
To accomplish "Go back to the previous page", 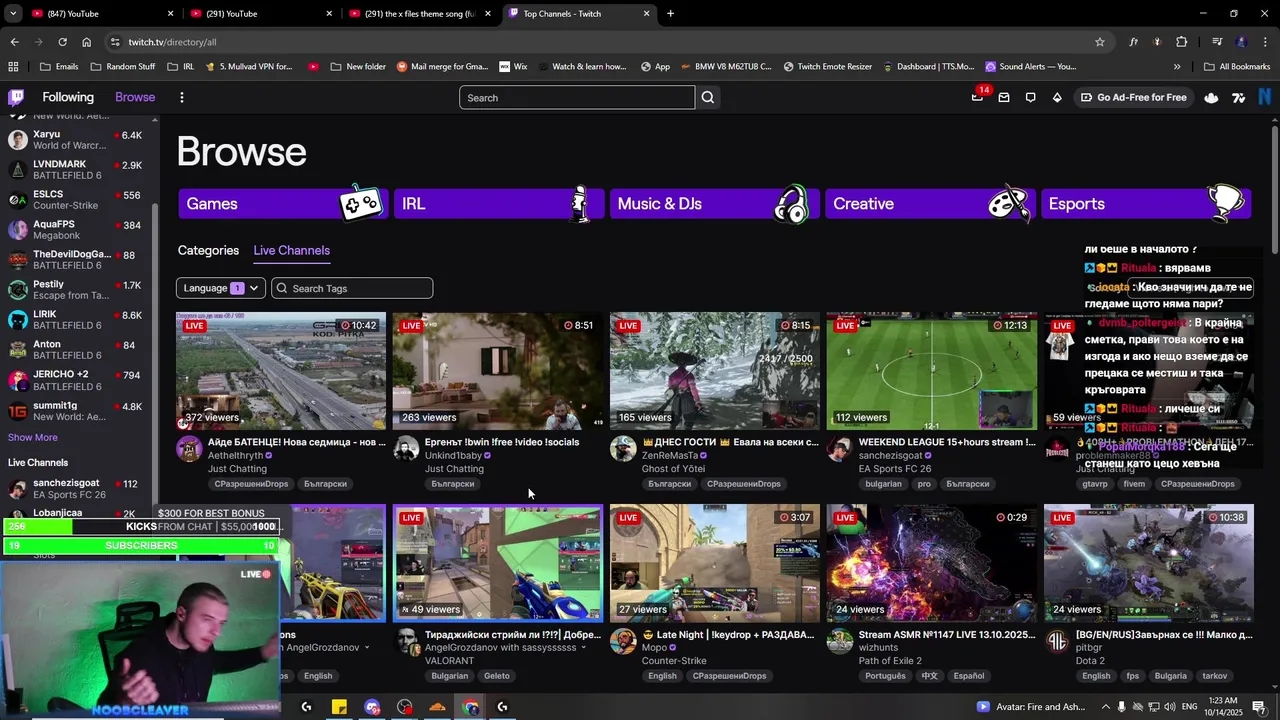I will (x=14, y=42).
